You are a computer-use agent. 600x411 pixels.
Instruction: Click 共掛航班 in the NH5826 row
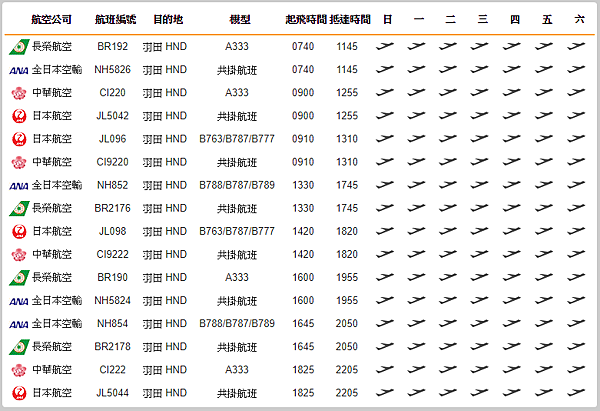(x=237, y=70)
